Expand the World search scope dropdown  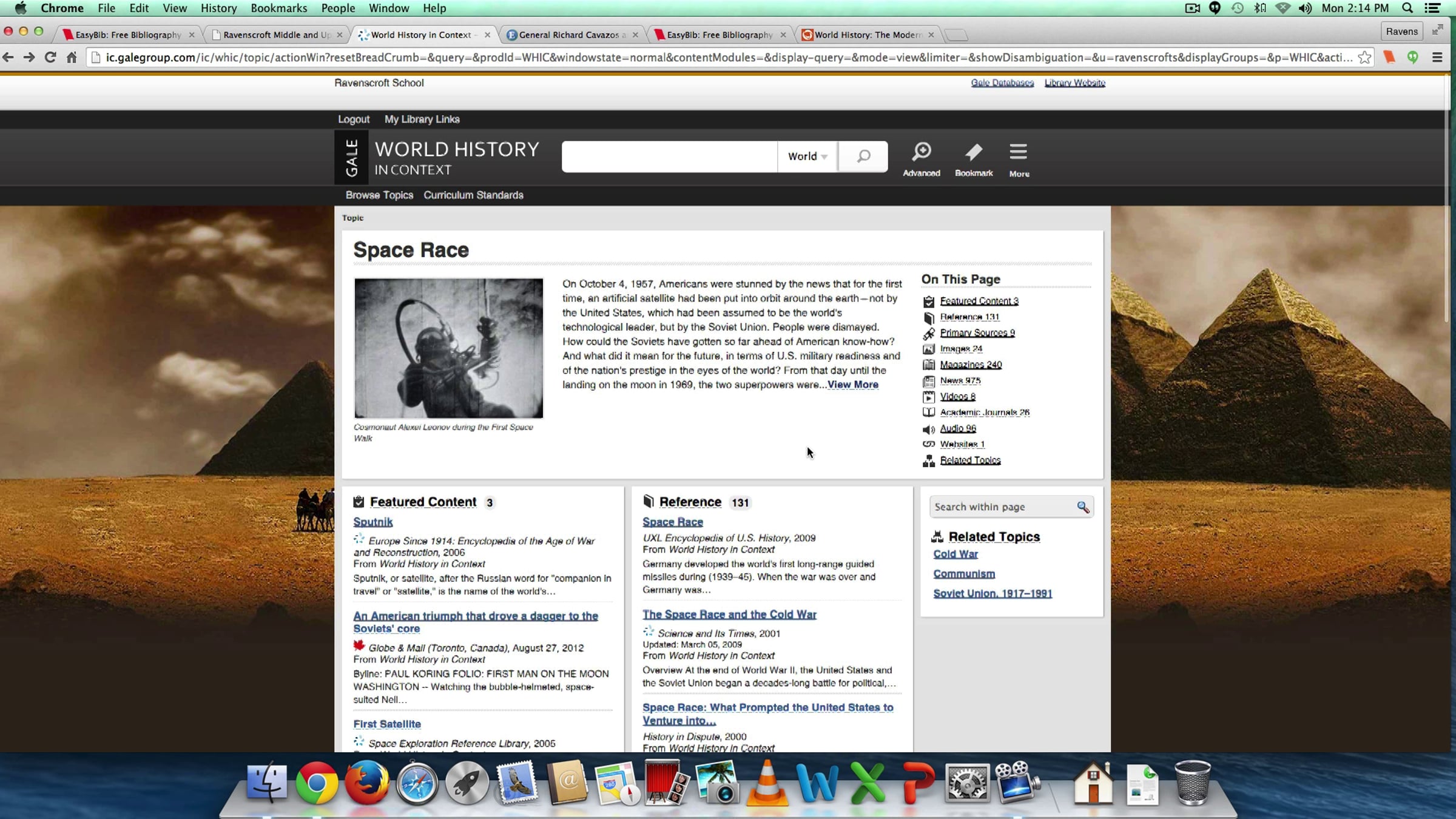pos(807,157)
